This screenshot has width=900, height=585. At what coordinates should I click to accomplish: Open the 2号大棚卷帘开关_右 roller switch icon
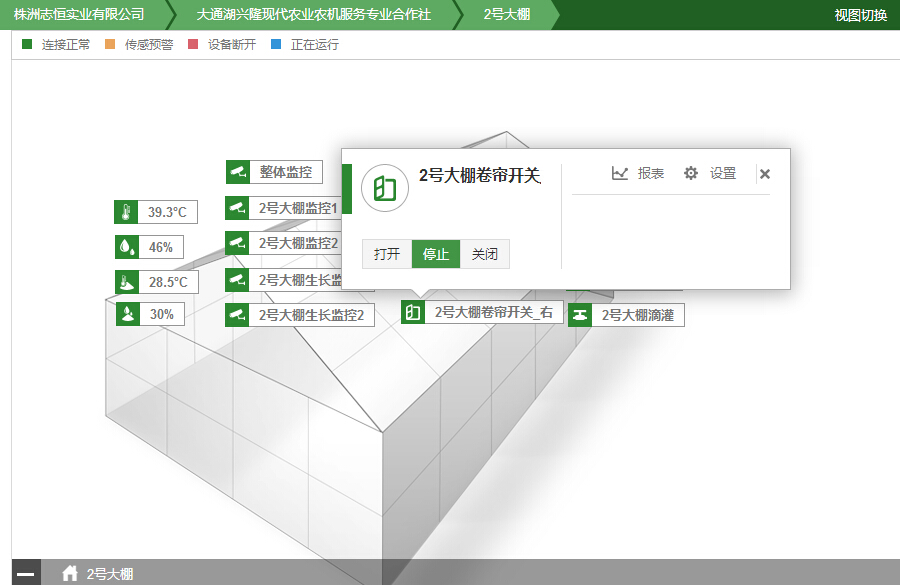[x=415, y=311]
